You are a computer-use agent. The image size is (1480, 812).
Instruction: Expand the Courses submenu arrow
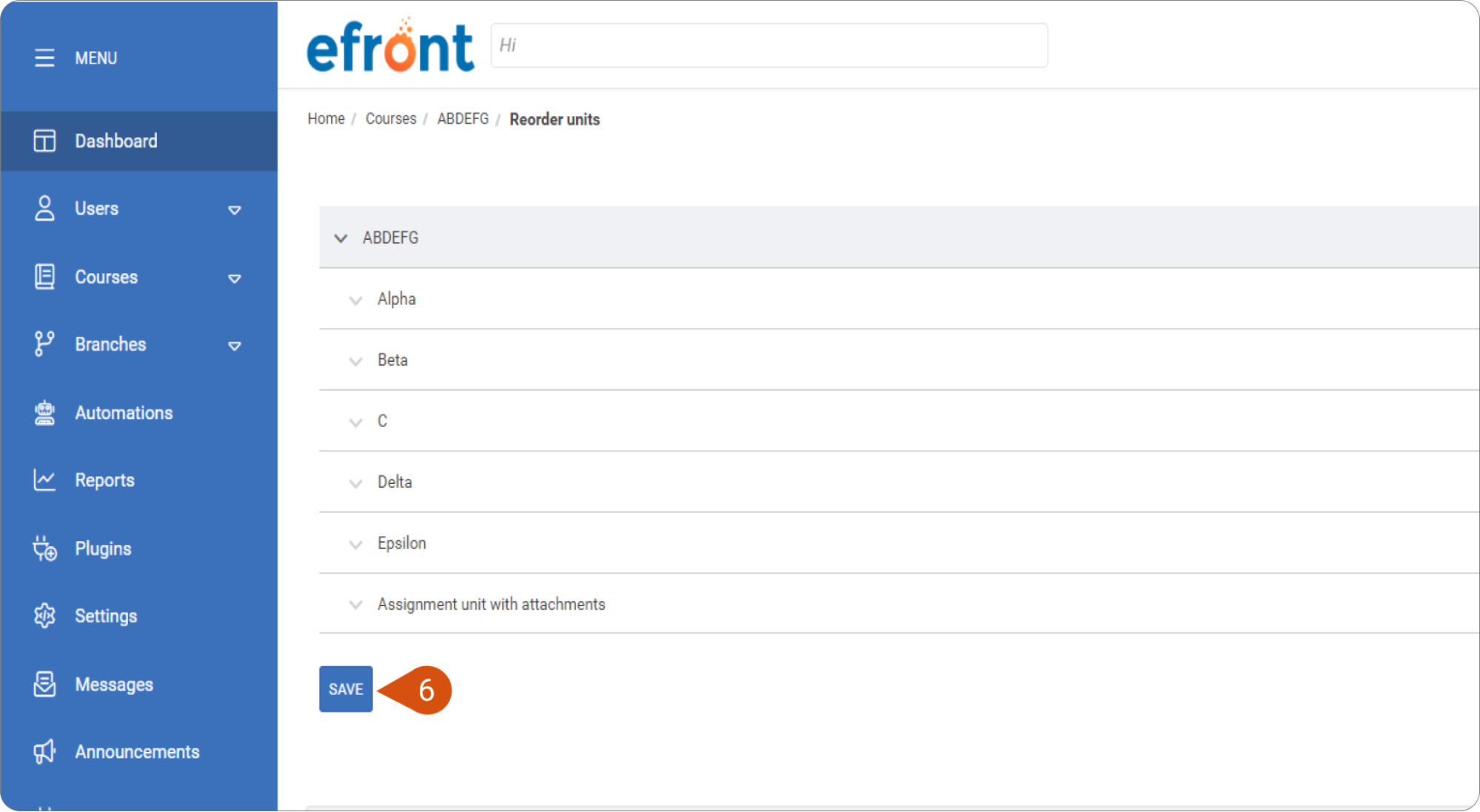tap(235, 278)
